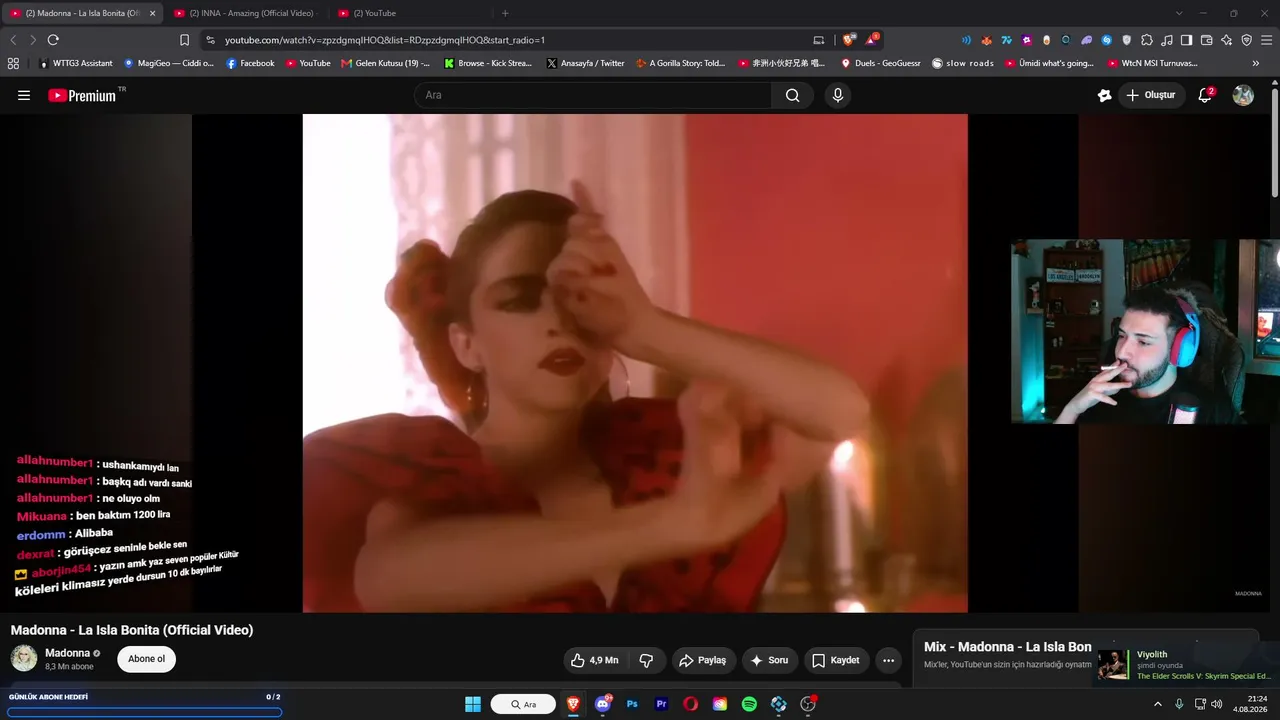
Task: Open the browser extensions puzzle icon
Action: [1147, 40]
